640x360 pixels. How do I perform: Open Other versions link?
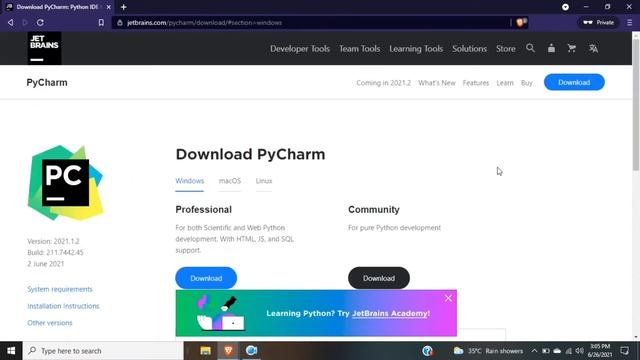[x=50, y=323]
